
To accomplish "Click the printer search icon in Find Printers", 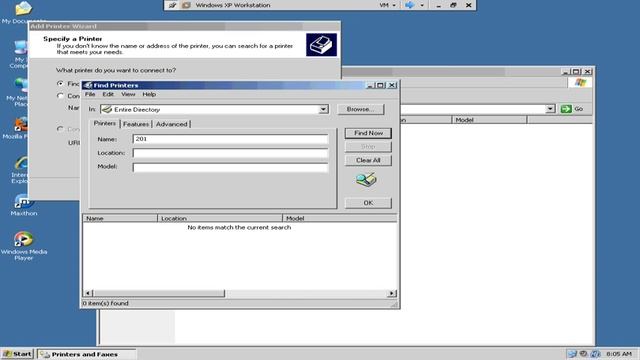I will (366, 180).
